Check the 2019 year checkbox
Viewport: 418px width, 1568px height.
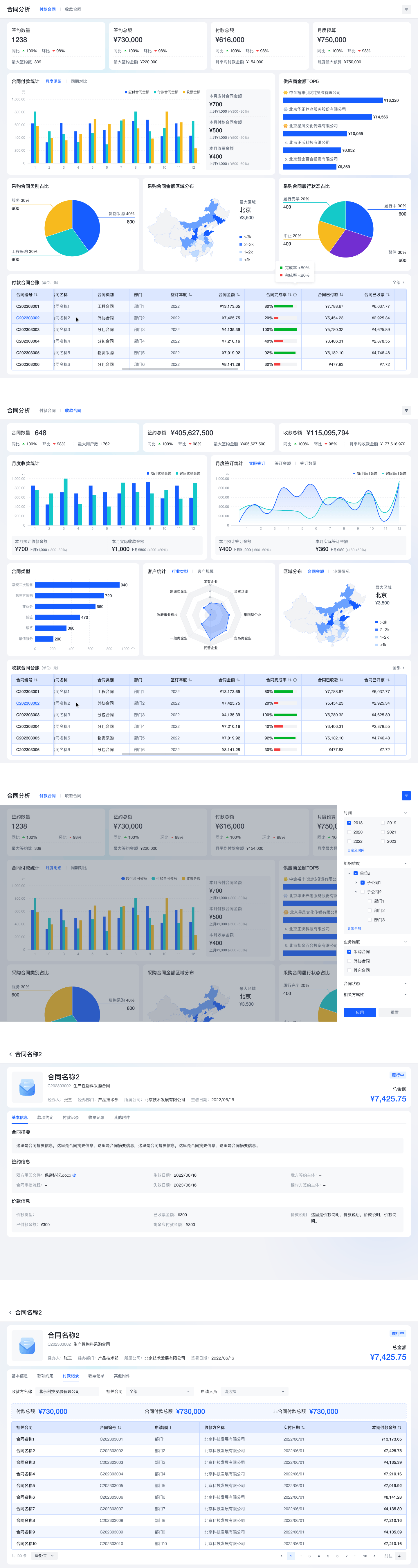(383, 822)
